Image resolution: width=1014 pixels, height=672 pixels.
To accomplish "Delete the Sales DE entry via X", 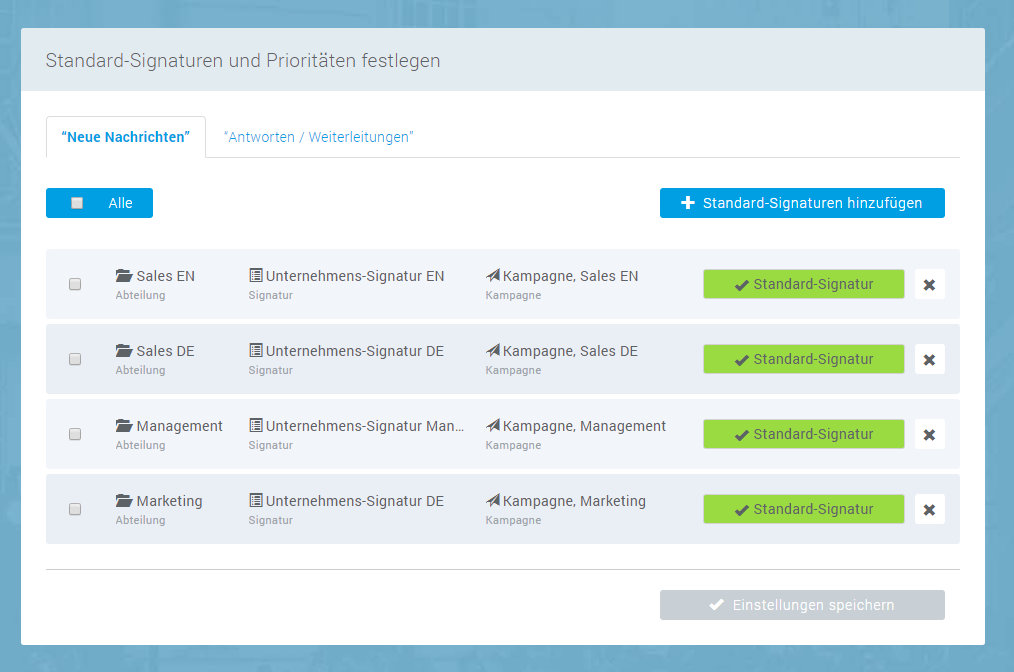I will [x=929, y=359].
